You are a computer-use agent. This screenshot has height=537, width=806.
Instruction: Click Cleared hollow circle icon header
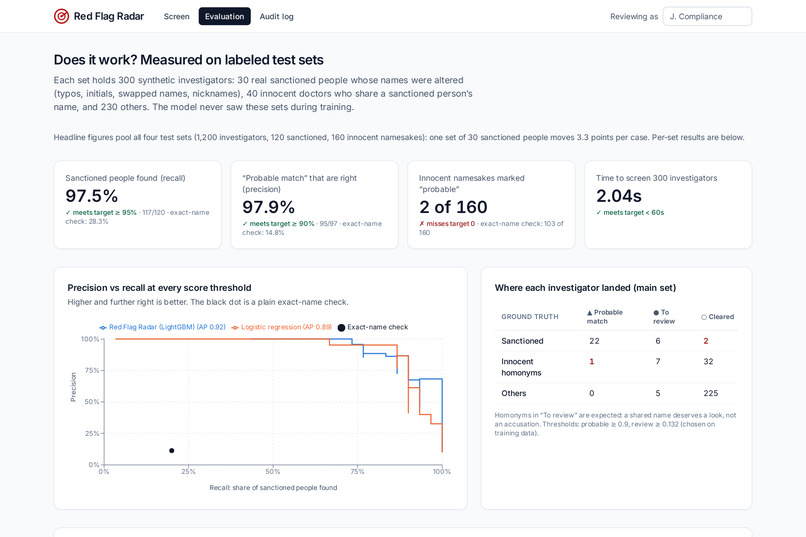704,317
